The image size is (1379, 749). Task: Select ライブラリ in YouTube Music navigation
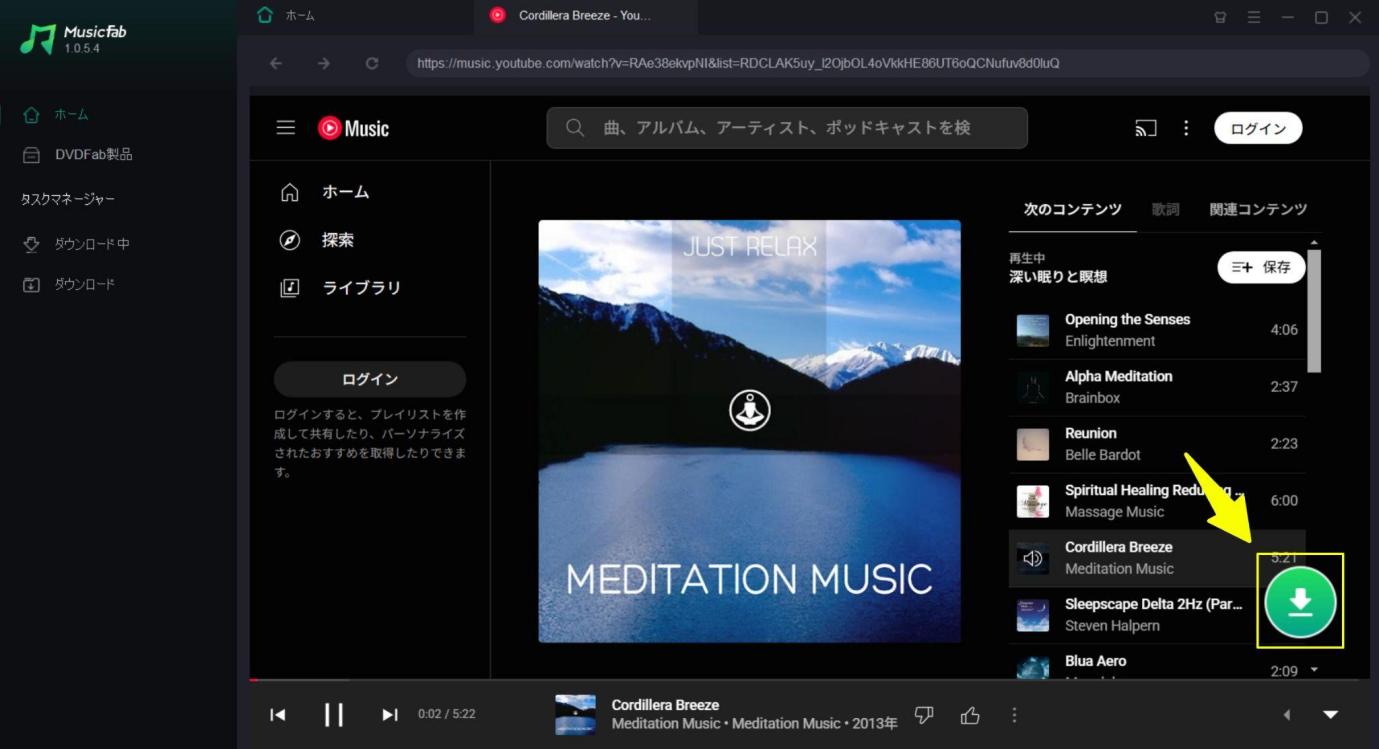click(341, 288)
